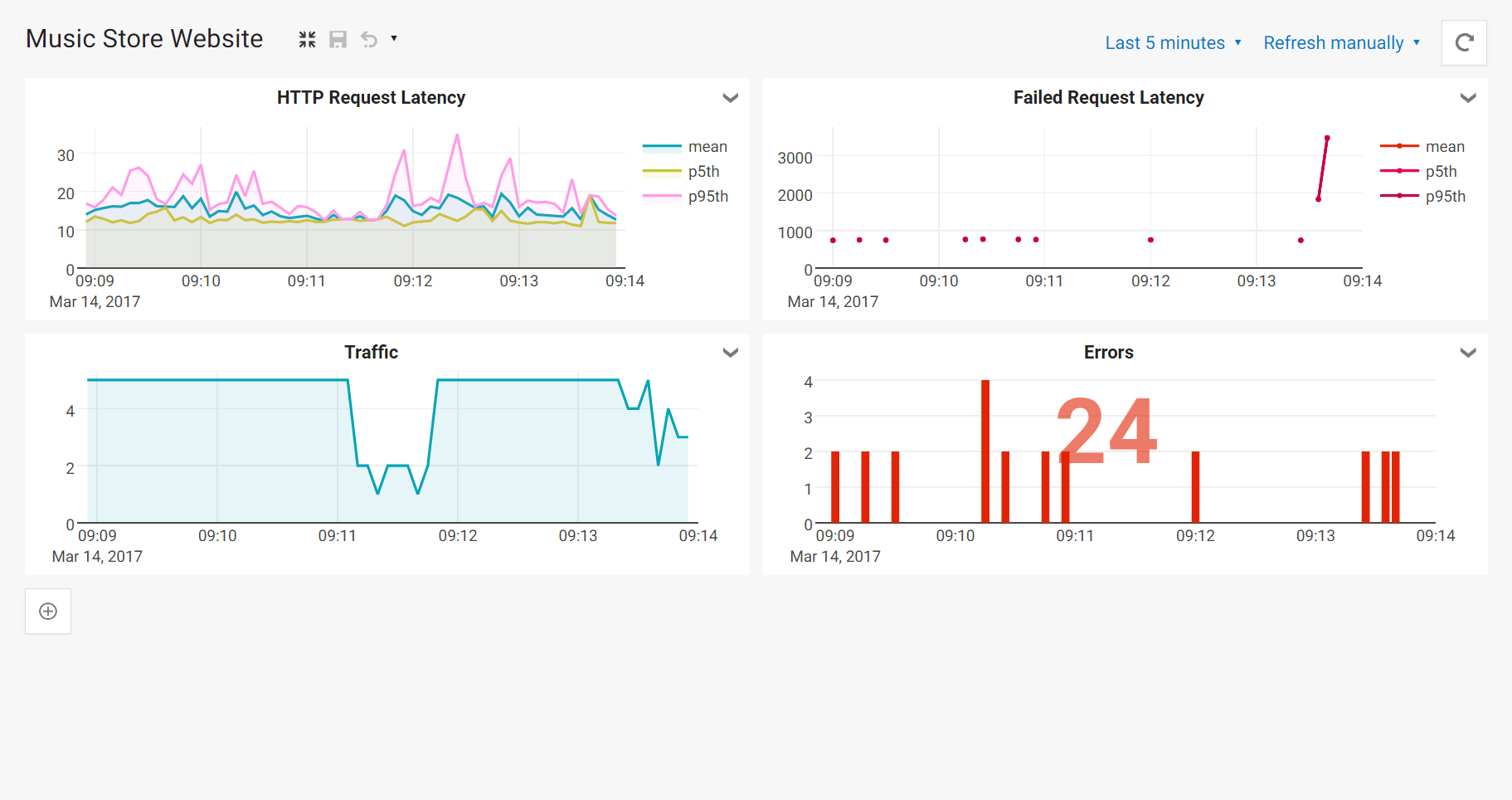Click the collapse dashboard icon beside the title

[x=307, y=38]
